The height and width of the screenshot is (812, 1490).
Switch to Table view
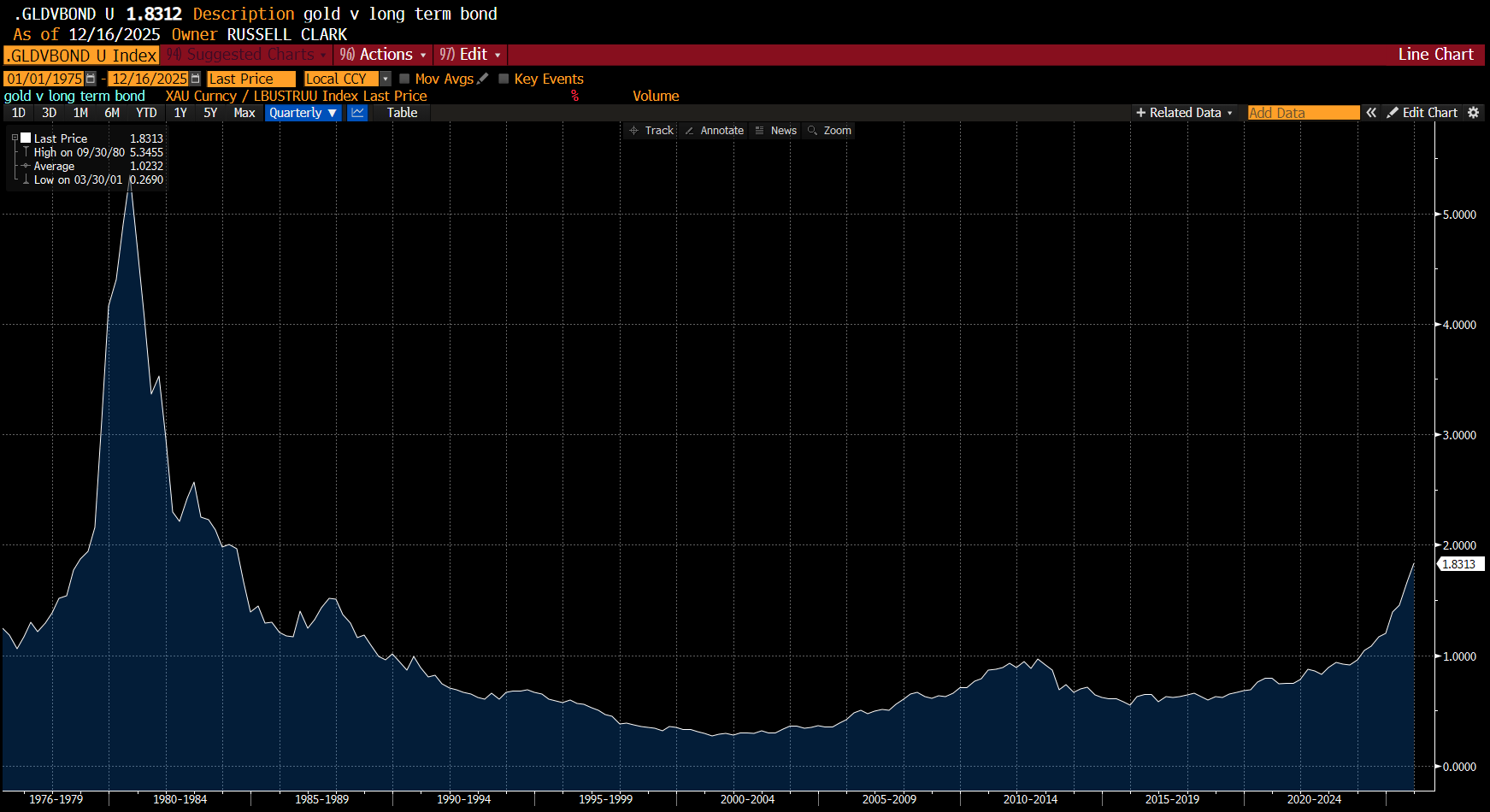pos(402,113)
